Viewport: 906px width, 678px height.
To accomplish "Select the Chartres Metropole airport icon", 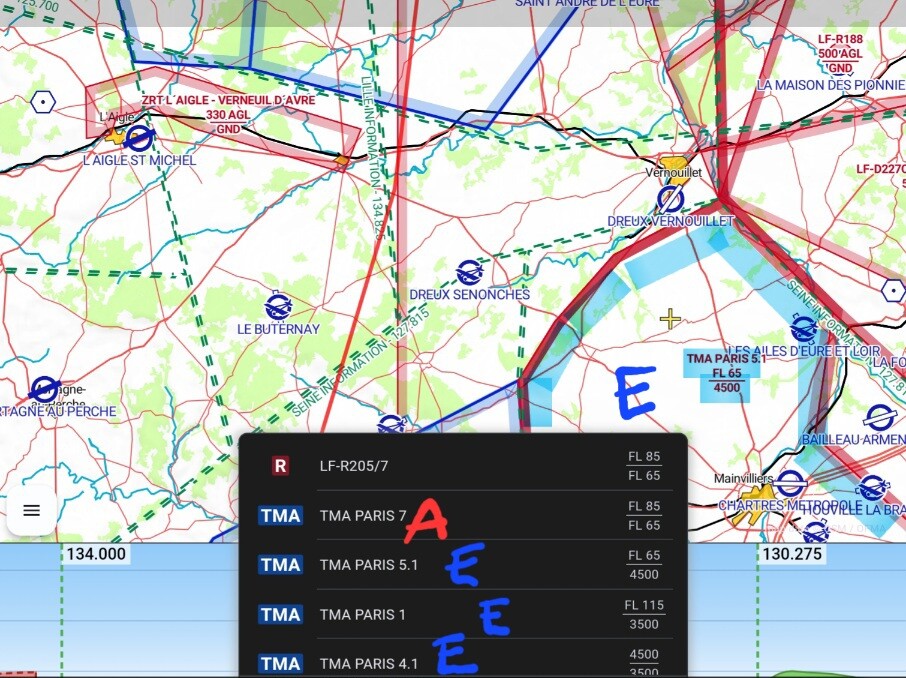I will coord(791,484).
